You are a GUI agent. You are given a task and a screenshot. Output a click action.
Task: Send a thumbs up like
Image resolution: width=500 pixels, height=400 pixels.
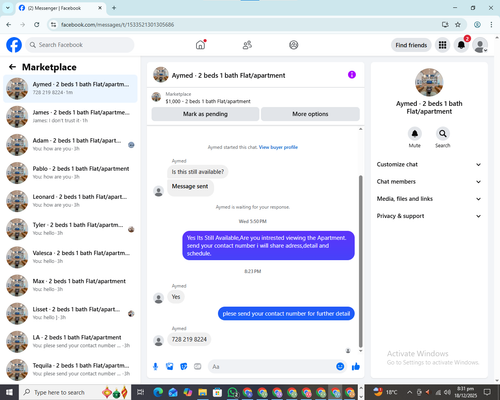(356, 367)
